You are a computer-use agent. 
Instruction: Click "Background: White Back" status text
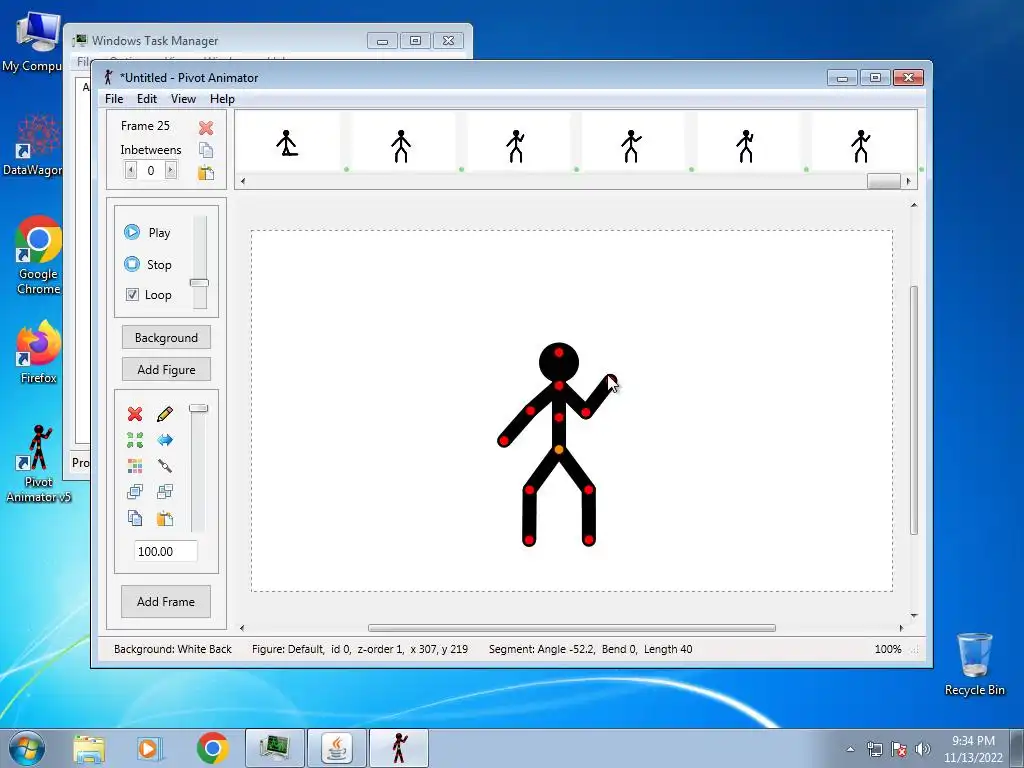pyautogui.click(x=172, y=649)
